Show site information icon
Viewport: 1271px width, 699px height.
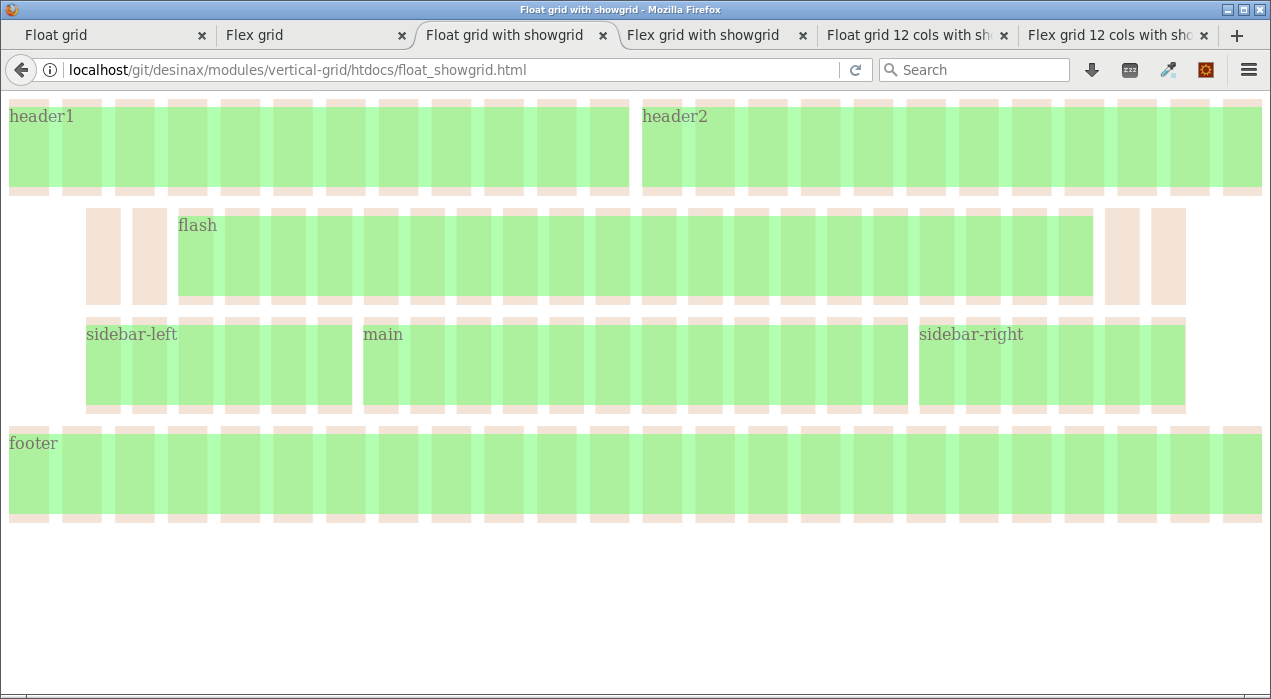50,70
